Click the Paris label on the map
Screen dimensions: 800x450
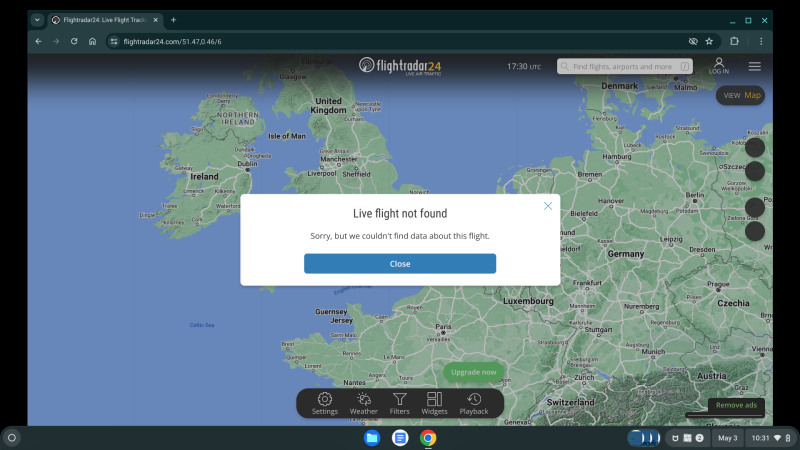443,327
